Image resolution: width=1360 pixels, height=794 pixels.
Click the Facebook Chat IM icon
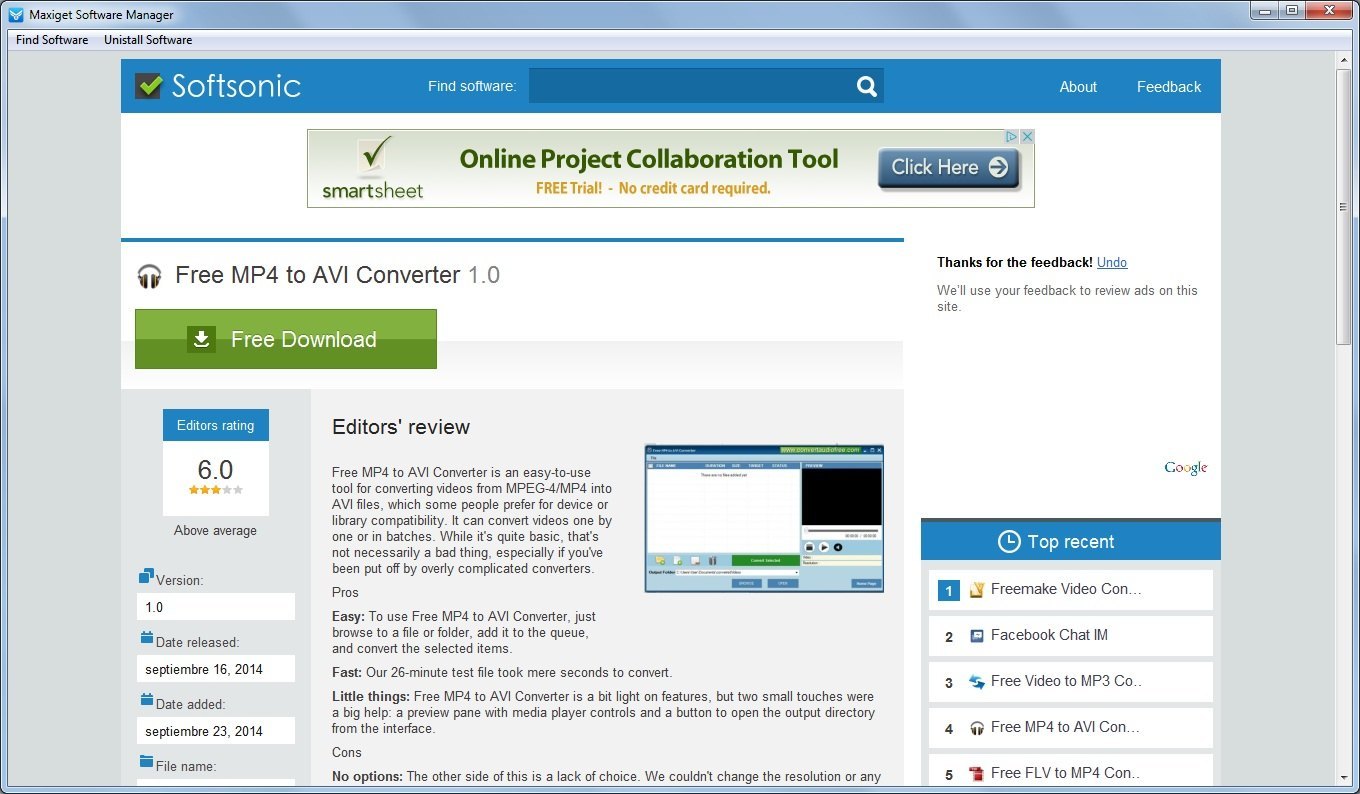pos(975,635)
